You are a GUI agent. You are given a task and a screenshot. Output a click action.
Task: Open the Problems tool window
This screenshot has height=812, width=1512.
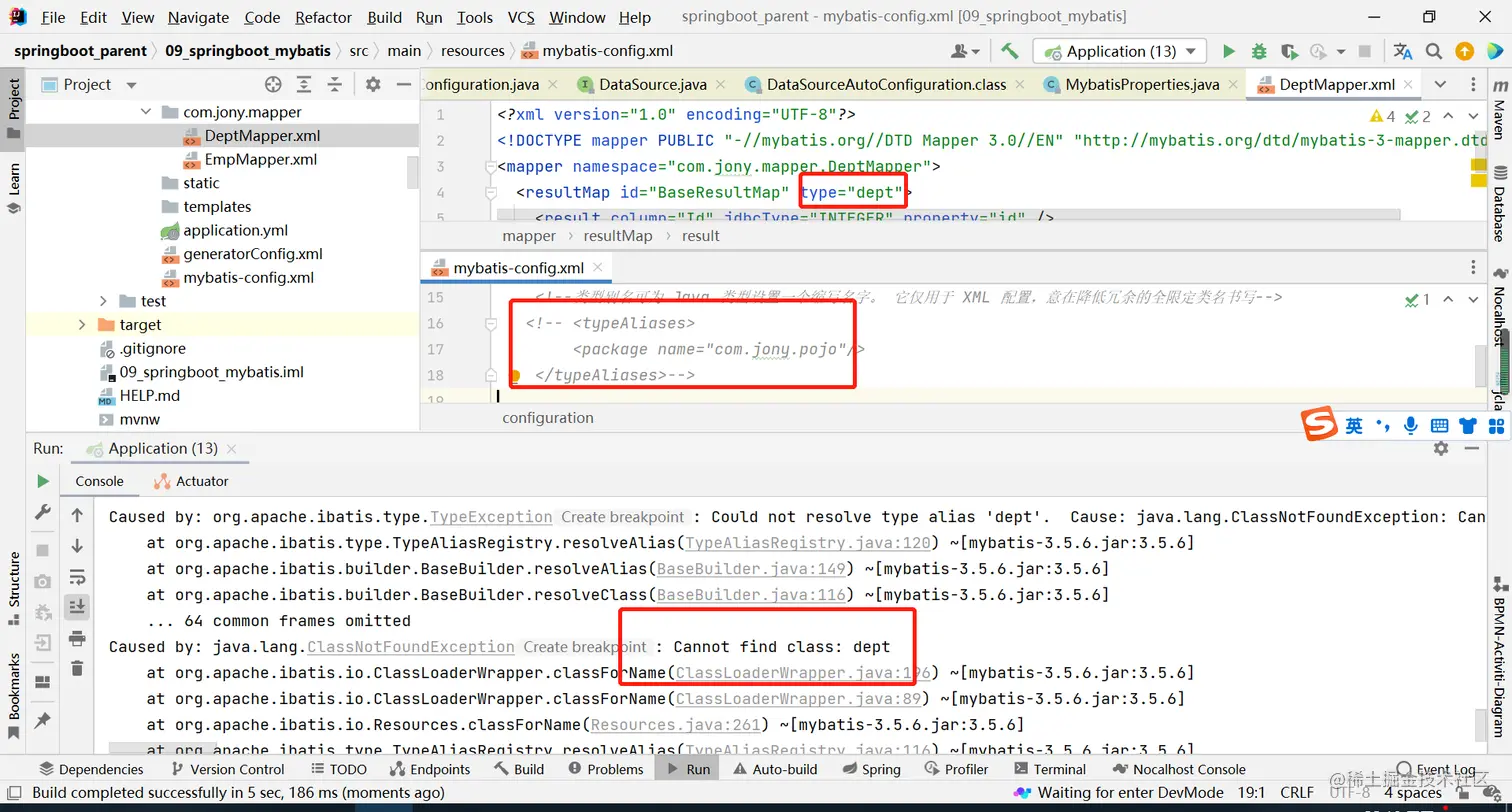pyautogui.click(x=605, y=769)
